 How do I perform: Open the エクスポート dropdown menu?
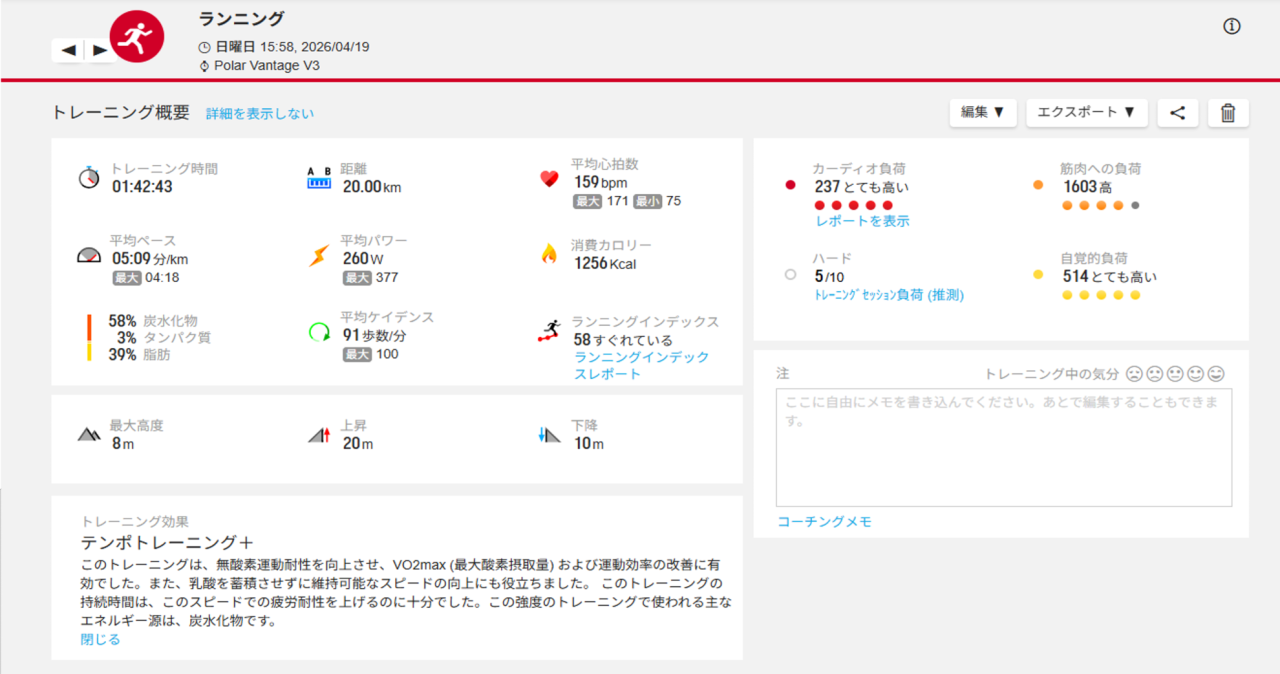1085,113
